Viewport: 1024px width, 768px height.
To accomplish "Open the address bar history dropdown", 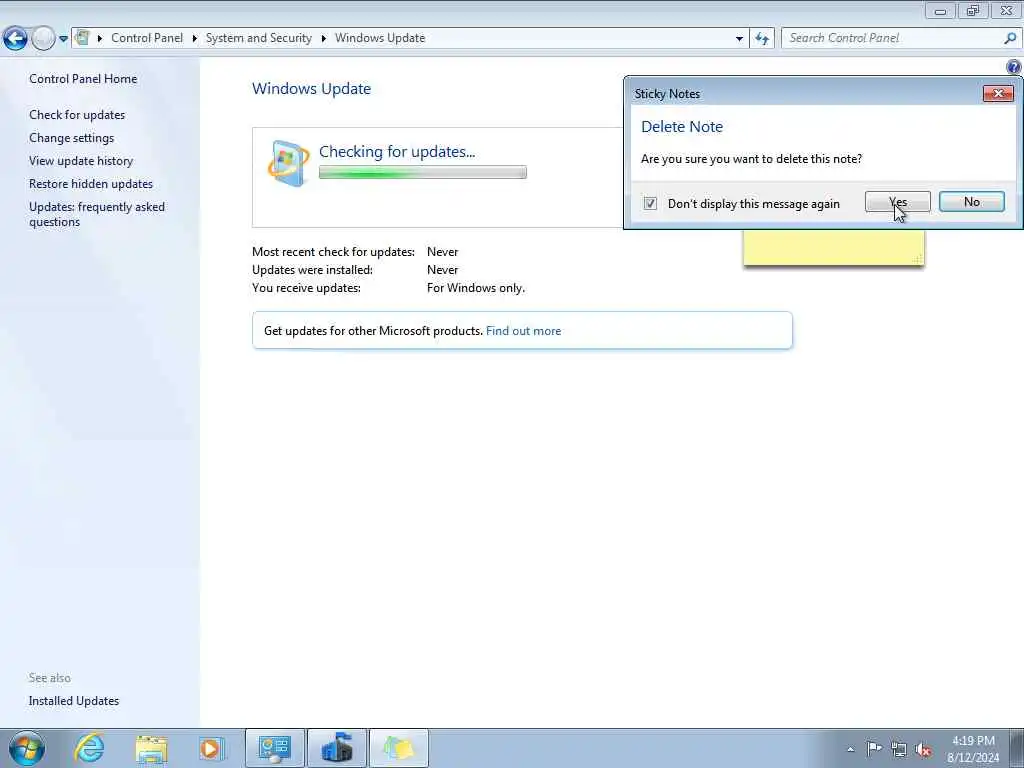I will click(739, 39).
